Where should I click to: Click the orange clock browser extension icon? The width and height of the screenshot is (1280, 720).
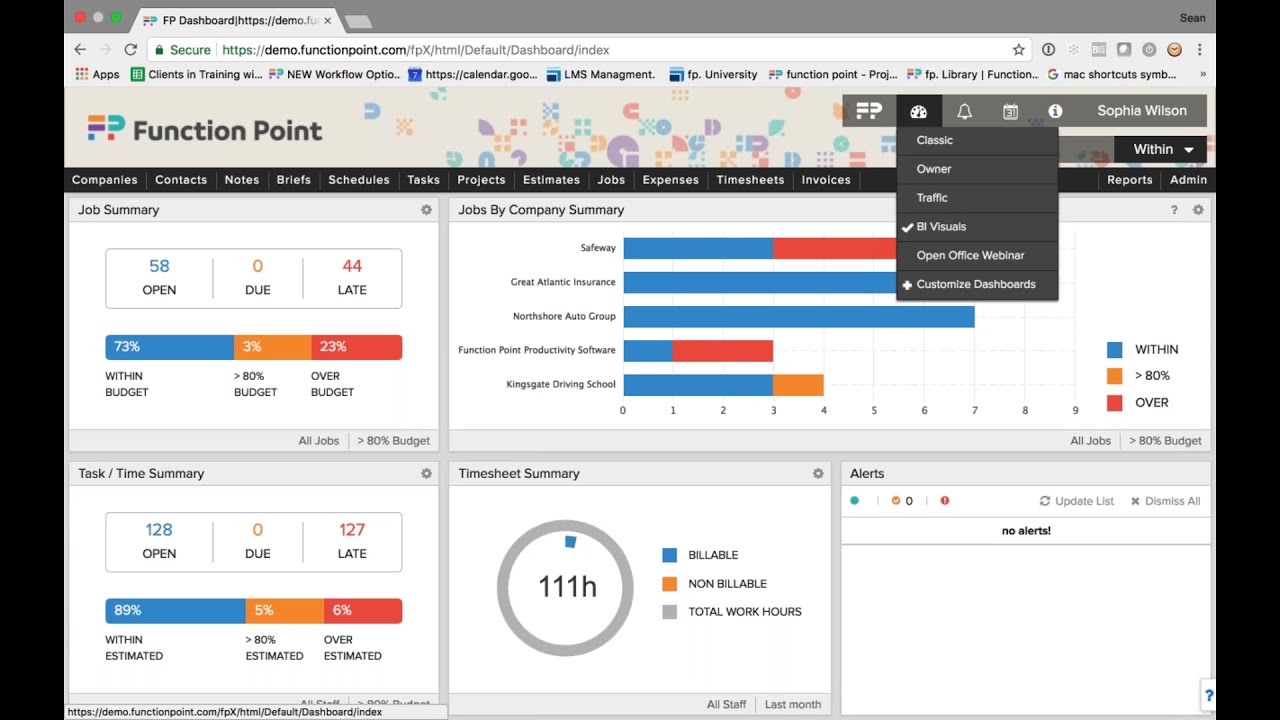coord(1175,50)
